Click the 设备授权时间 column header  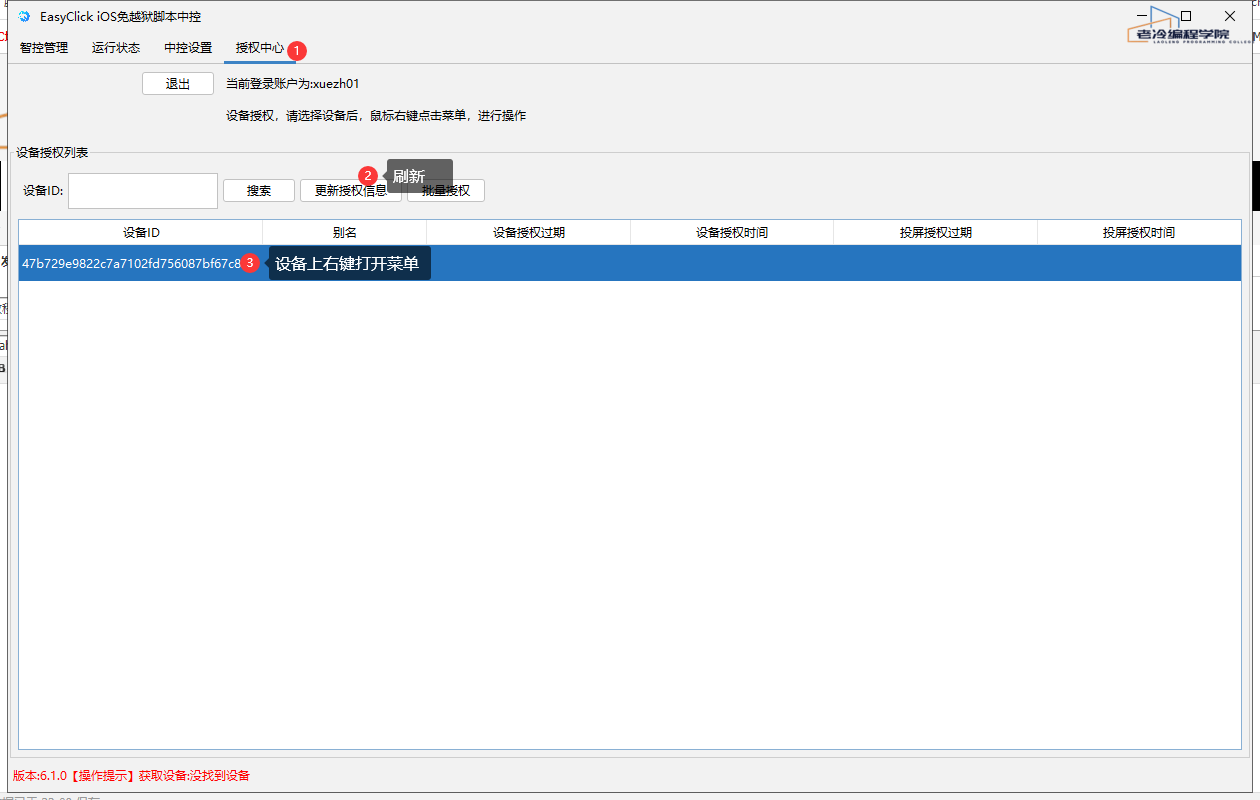click(732, 233)
